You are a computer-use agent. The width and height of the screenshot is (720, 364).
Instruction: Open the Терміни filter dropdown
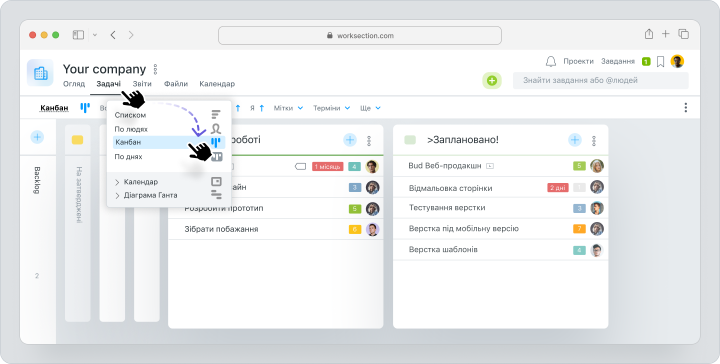332,108
